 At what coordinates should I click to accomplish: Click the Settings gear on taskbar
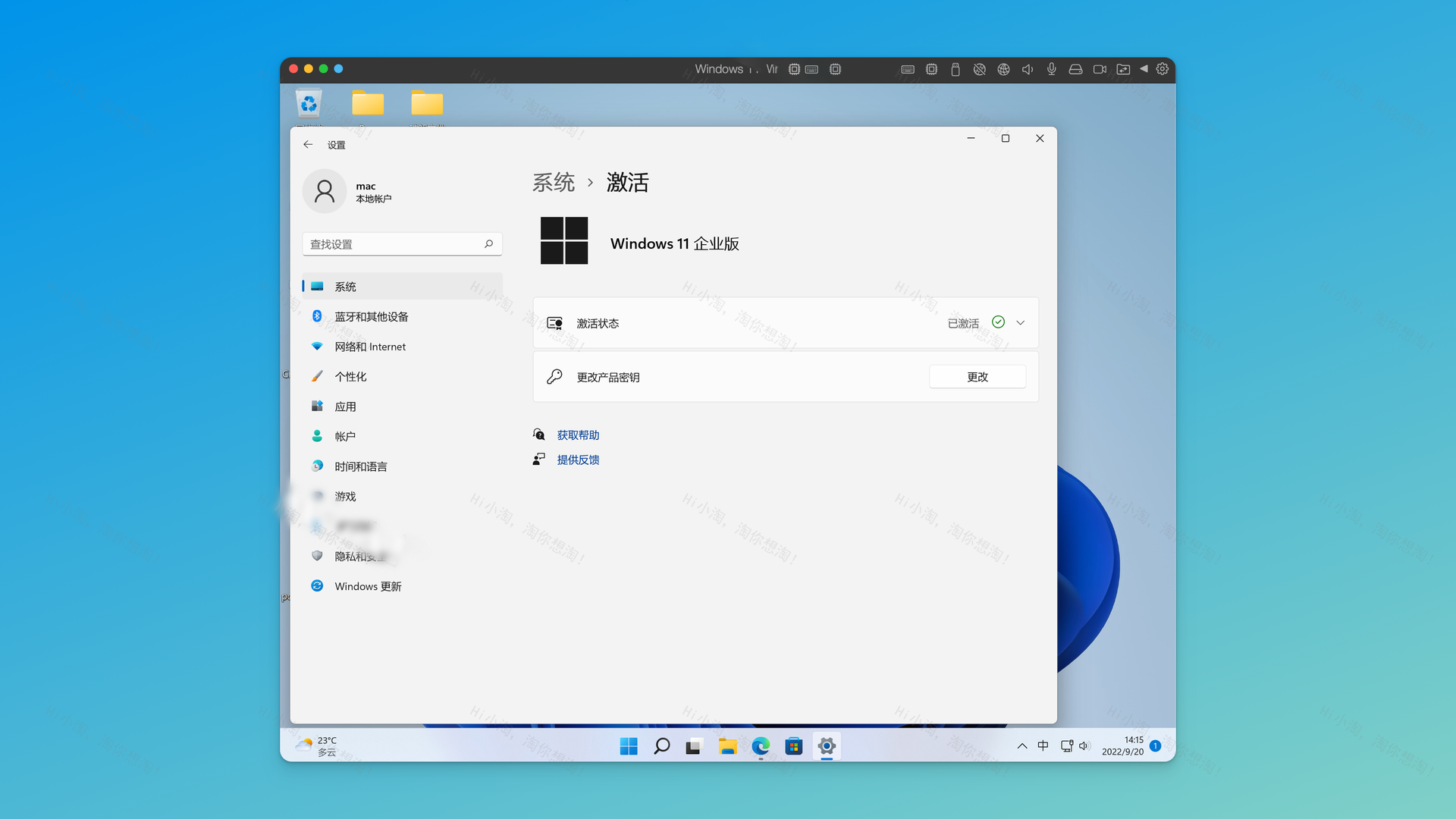[827, 746]
